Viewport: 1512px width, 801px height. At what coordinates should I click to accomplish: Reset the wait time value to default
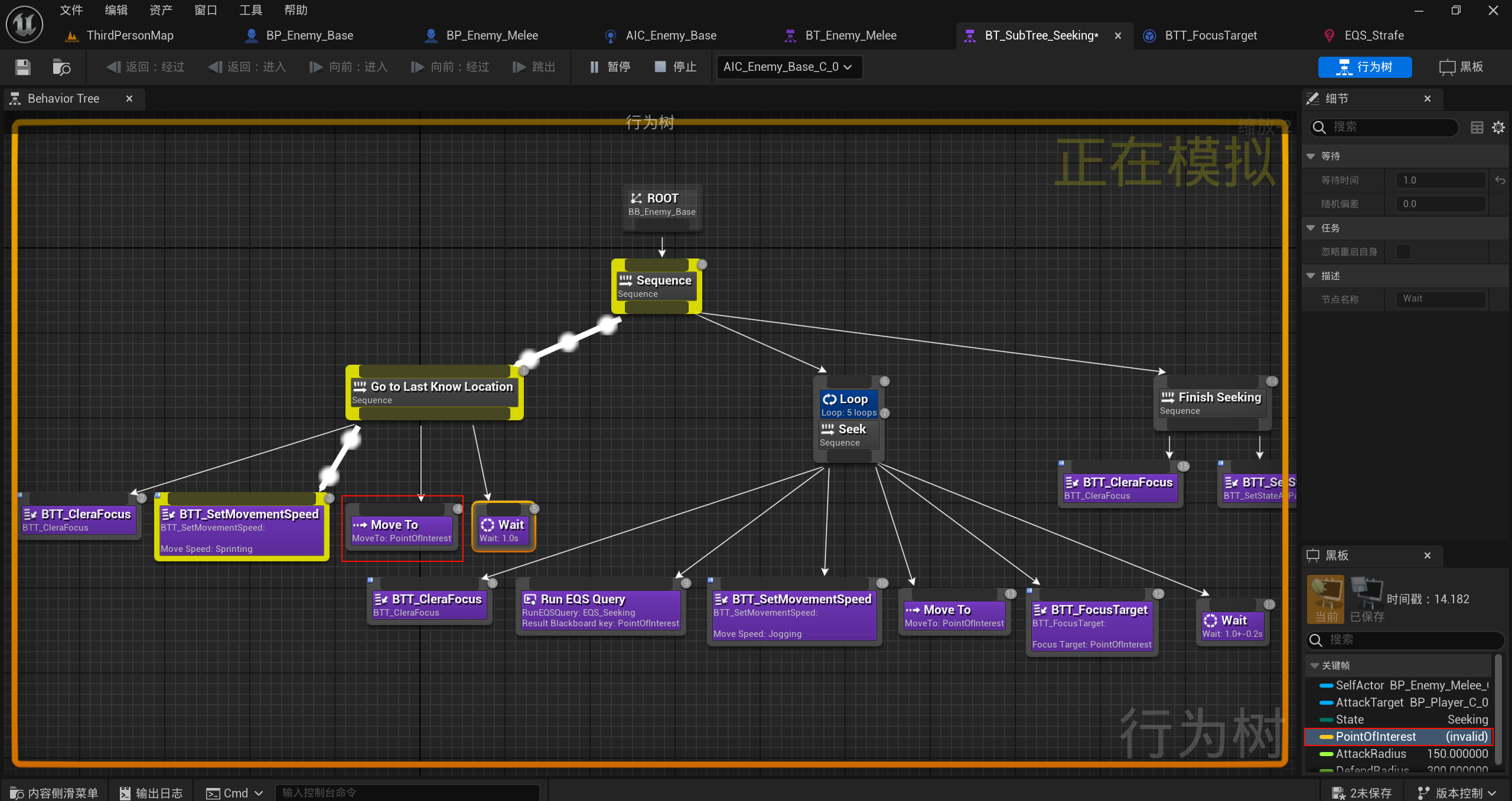tap(1500, 181)
